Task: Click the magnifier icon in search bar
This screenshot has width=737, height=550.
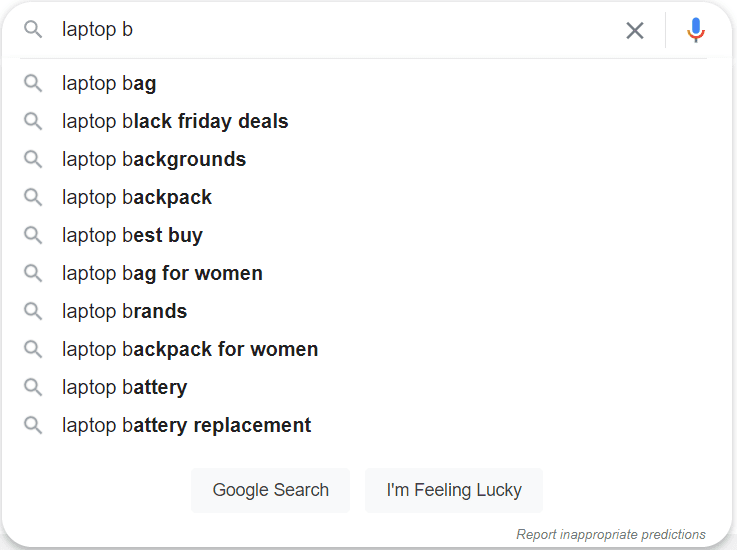Action: click(x=33, y=30)
